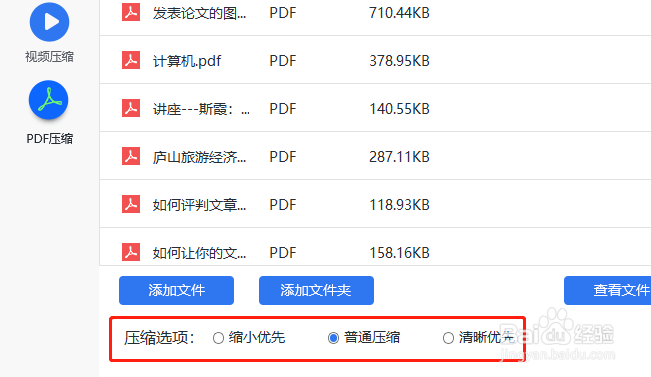Click PDF icon beside 发表论文的图...
This screenshot has height=377, width=651.
click(x=131, y=12)
